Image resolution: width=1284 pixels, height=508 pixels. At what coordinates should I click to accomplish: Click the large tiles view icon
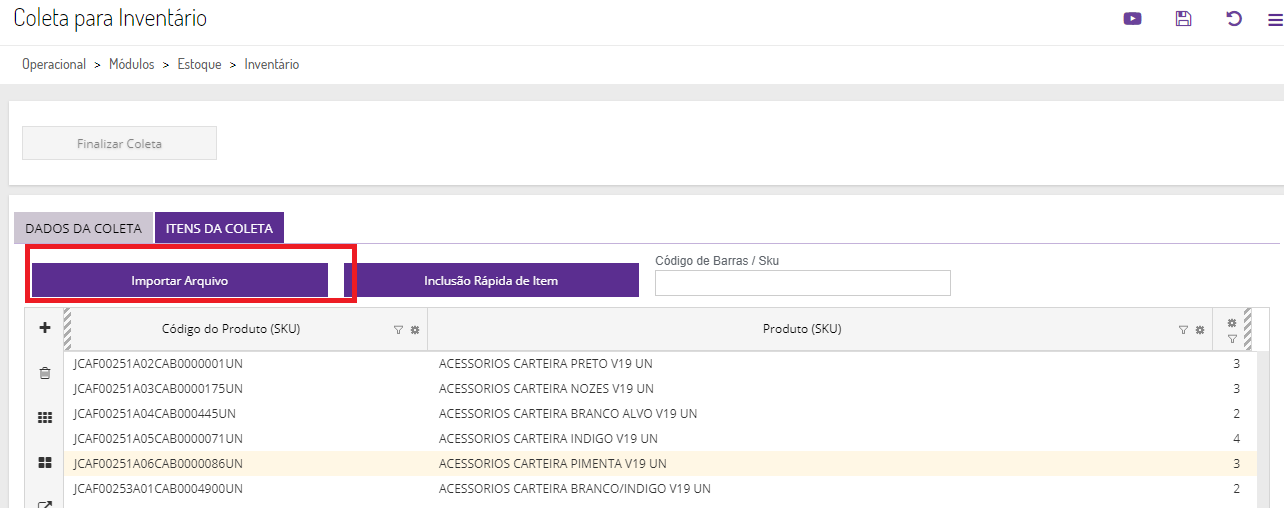click(x=44, y=462)
